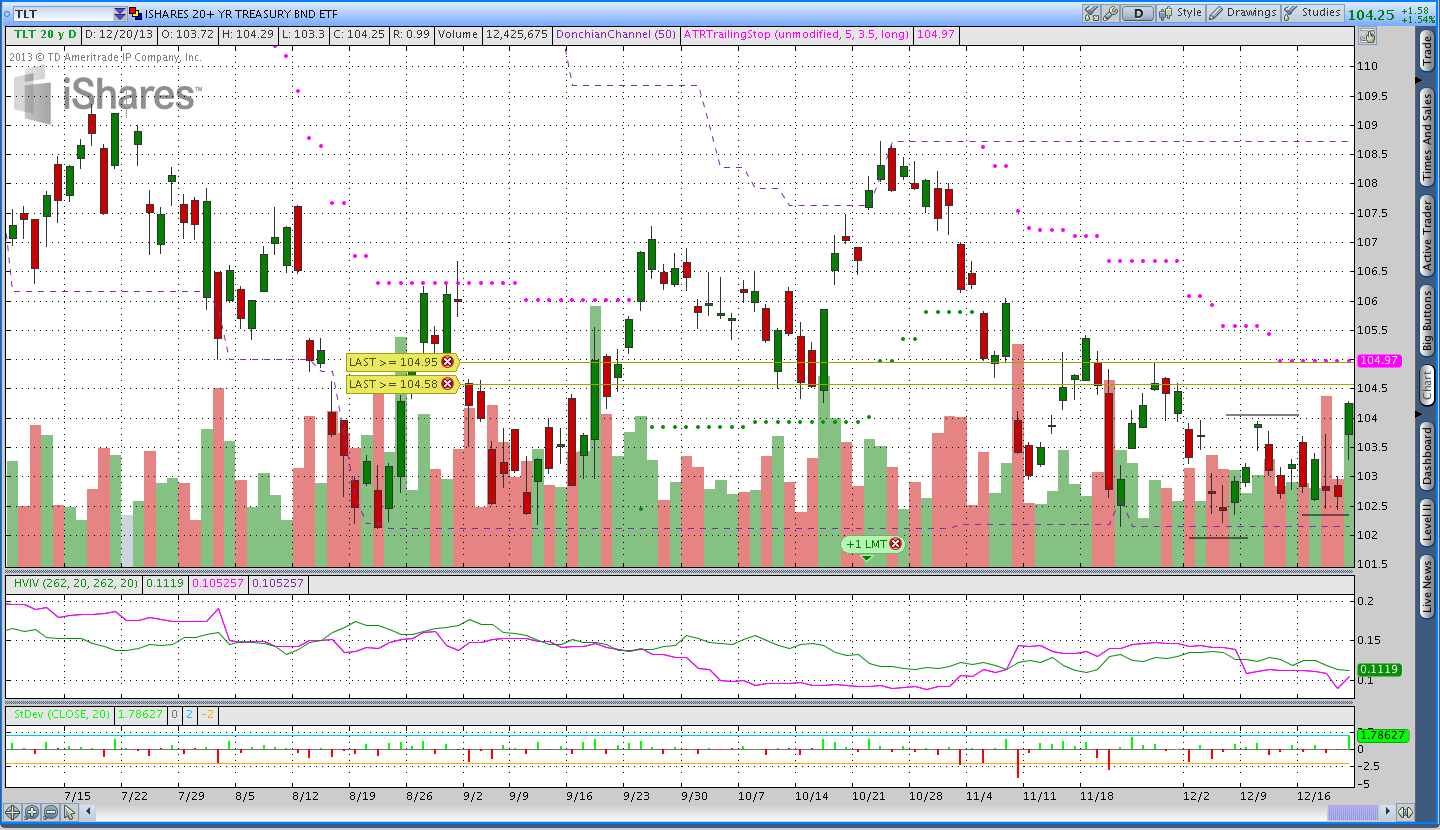Open the Times And Sales side tab
This screenshot has height=830, width=1440.
(x=1427, y=138)
